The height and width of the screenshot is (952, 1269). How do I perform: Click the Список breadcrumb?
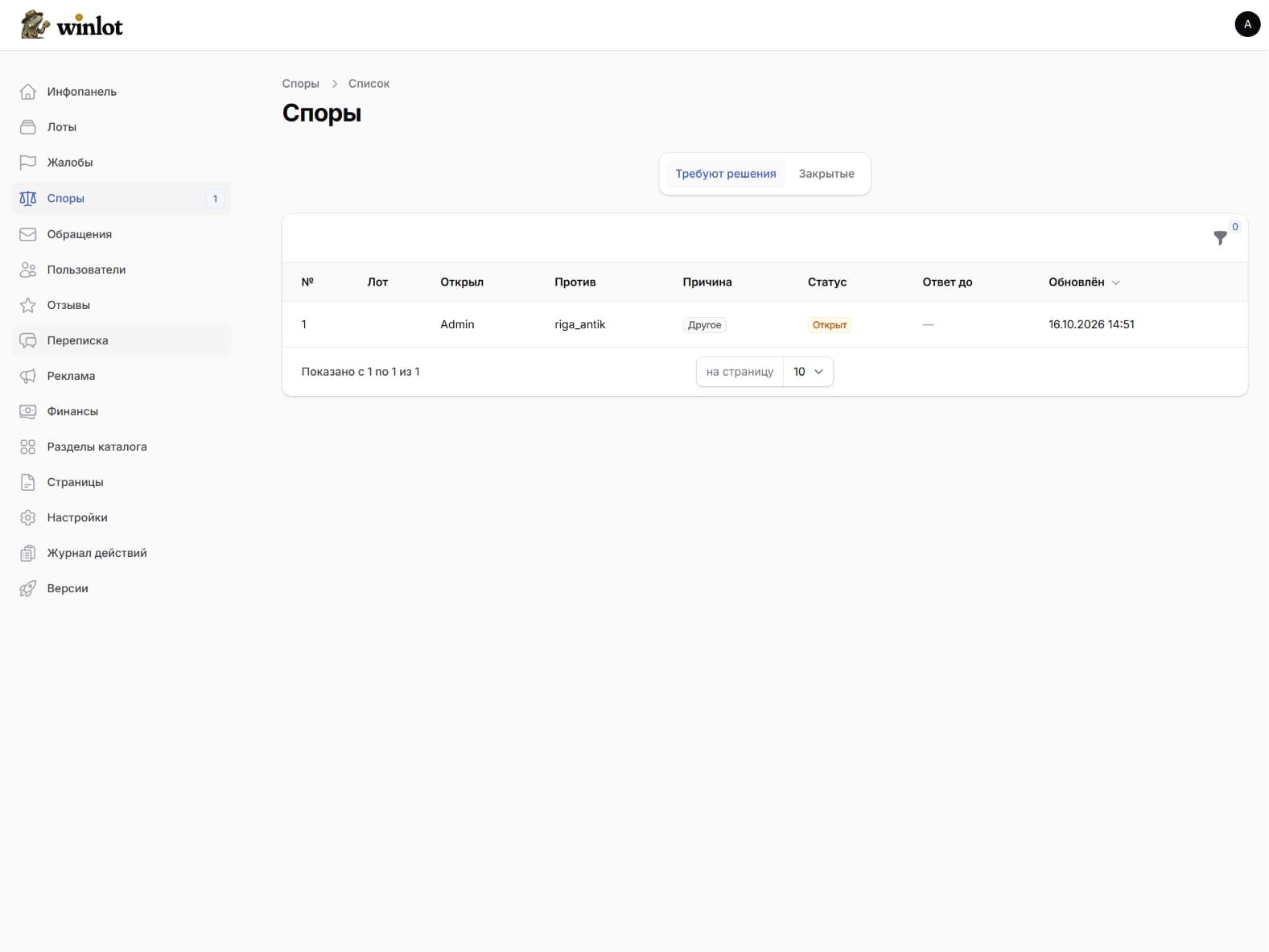[x=369, y=84]
